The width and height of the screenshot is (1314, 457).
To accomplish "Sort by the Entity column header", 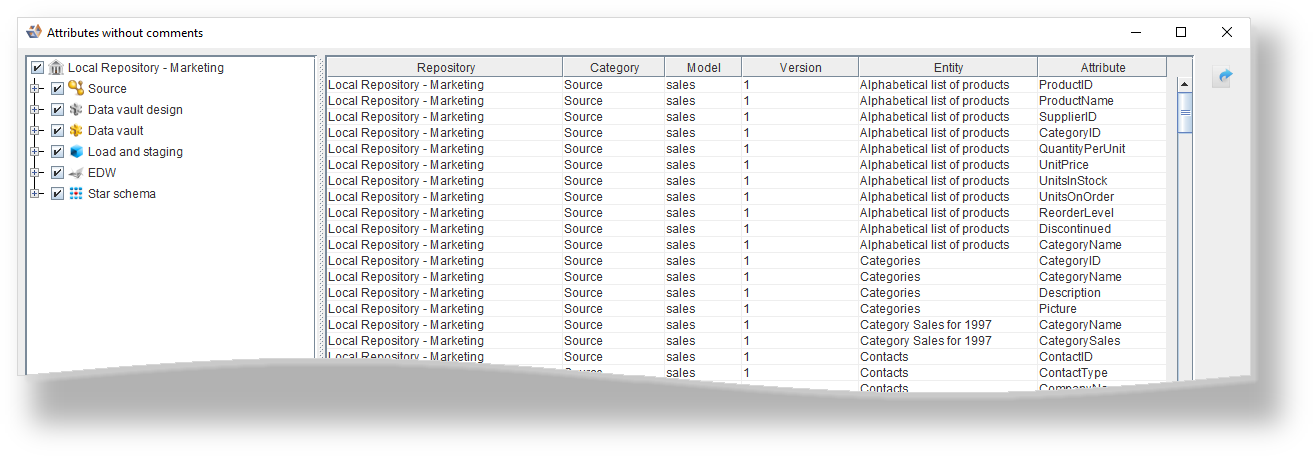I will 947,68.
